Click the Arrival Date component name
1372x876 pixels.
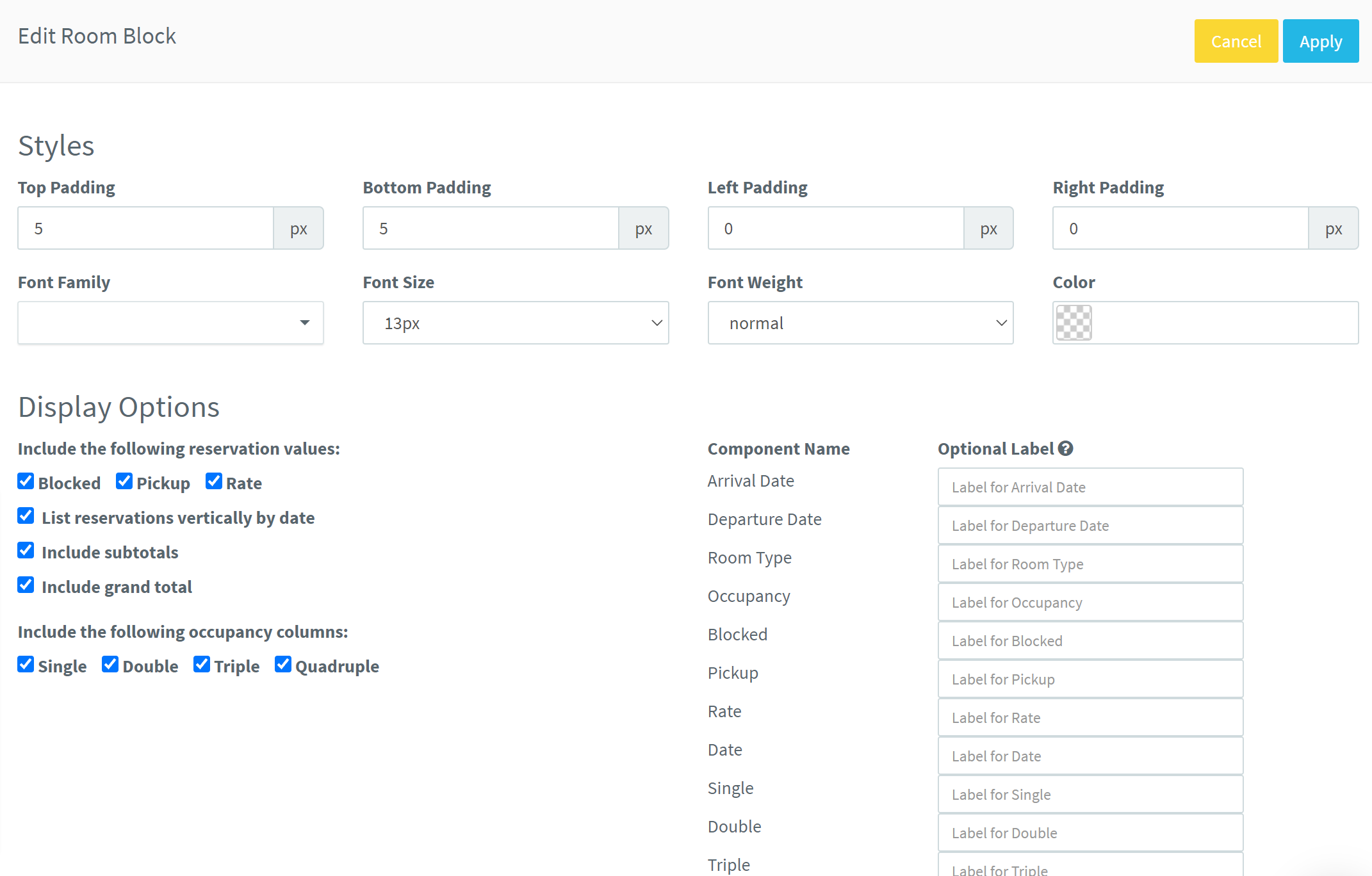click(751, 481)
